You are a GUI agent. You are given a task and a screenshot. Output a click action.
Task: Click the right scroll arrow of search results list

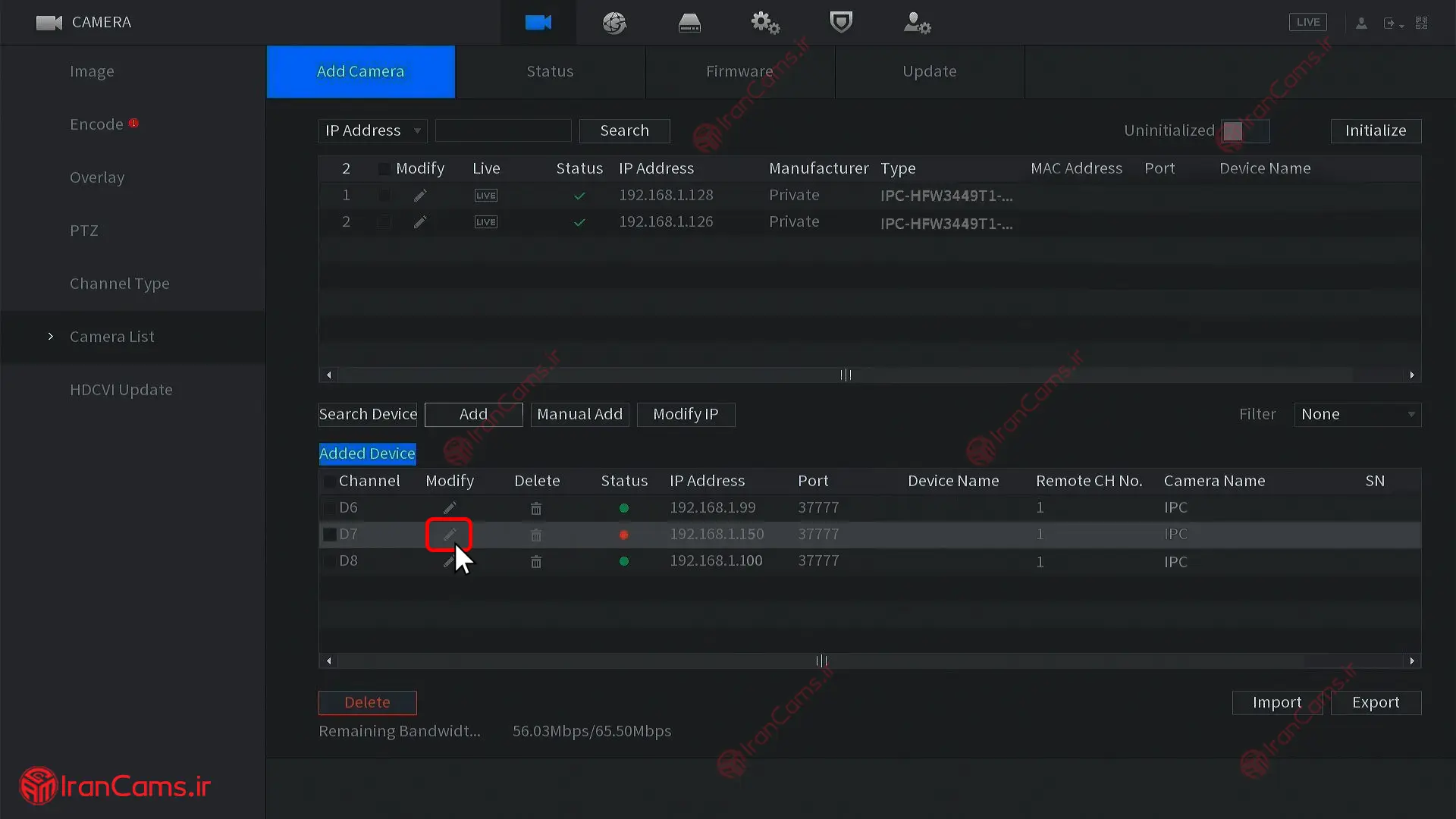1411,375
